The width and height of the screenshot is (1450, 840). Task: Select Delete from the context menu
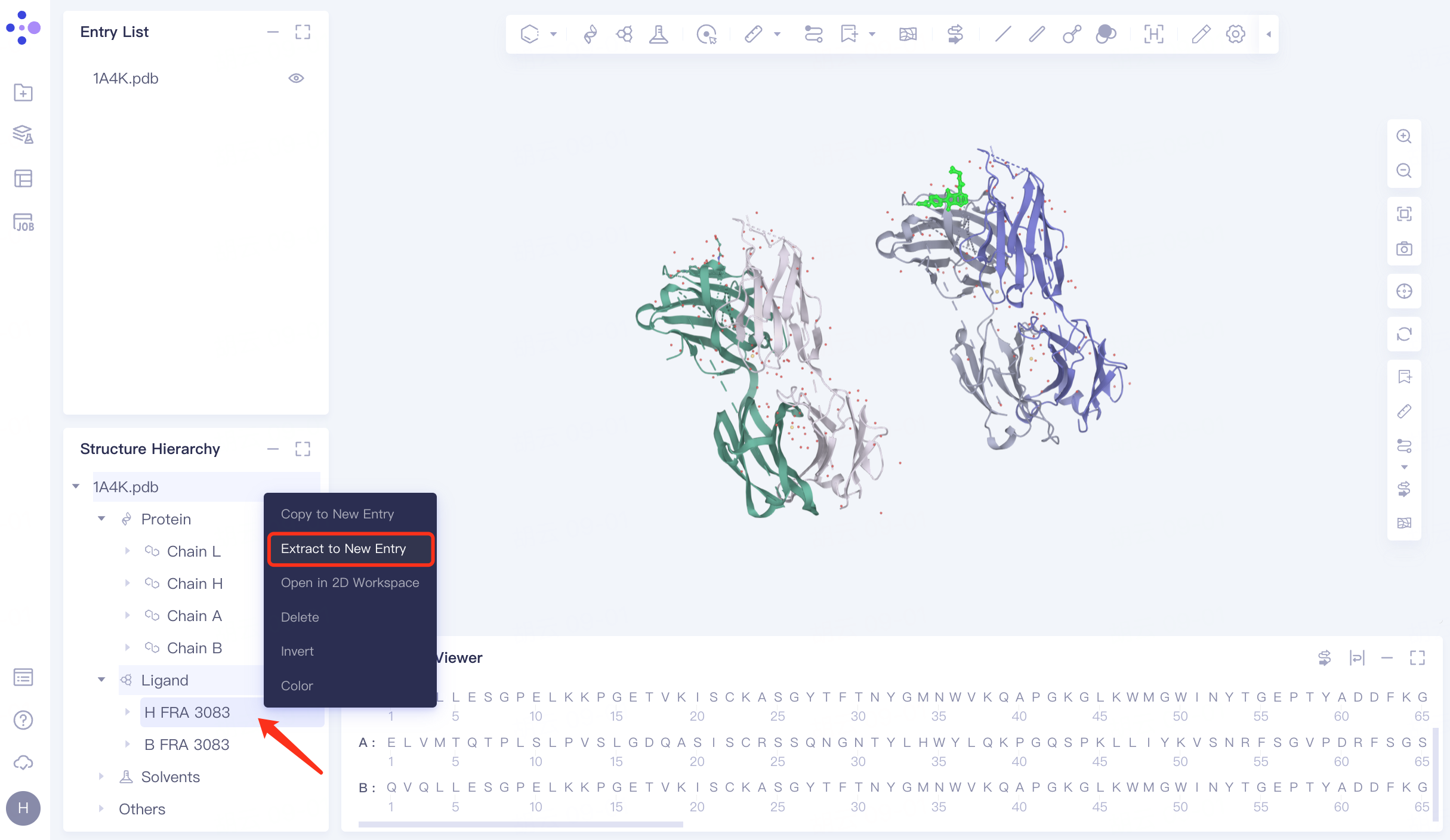pos(300,617)
